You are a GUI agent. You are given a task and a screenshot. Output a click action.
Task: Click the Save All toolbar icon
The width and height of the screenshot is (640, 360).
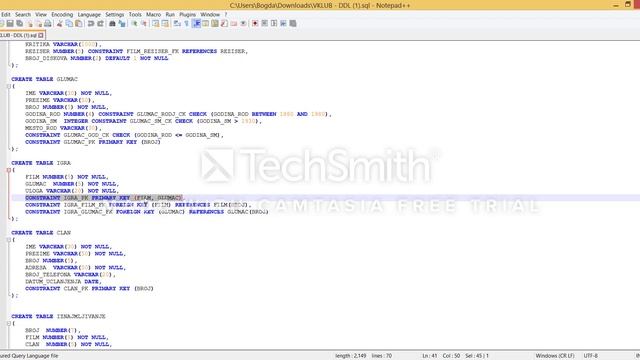(19, 24)
